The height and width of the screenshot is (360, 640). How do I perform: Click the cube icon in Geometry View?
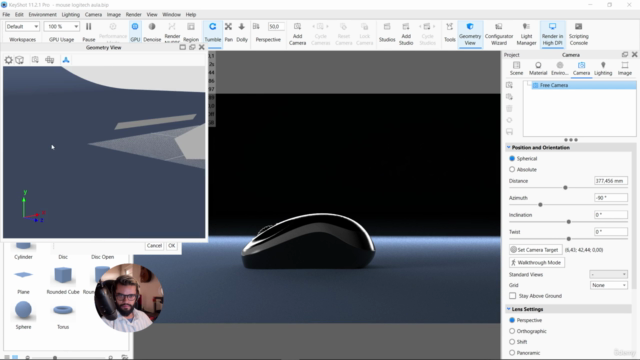pyautogui.click(x=19, y=60)
